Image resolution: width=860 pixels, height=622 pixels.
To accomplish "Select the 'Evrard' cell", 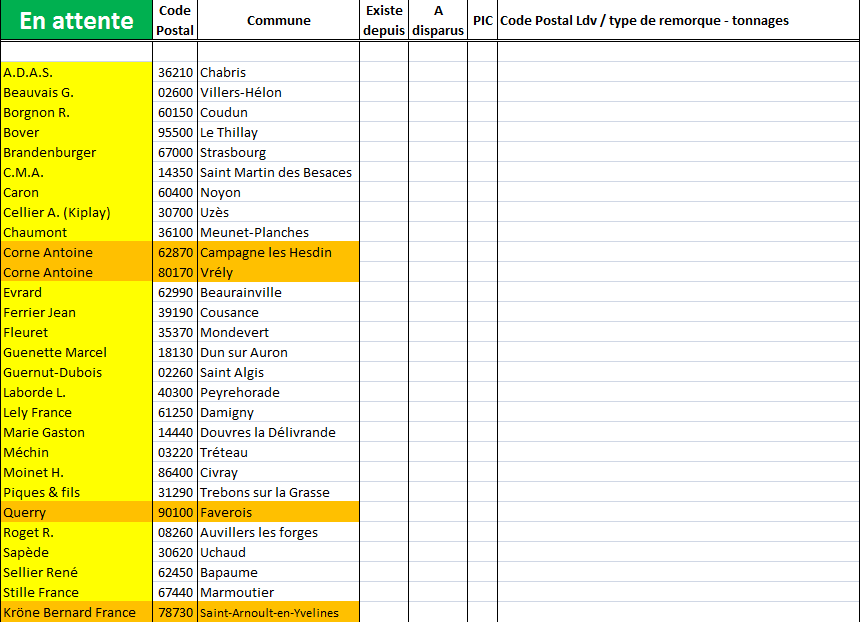I will tap(76, 292).
